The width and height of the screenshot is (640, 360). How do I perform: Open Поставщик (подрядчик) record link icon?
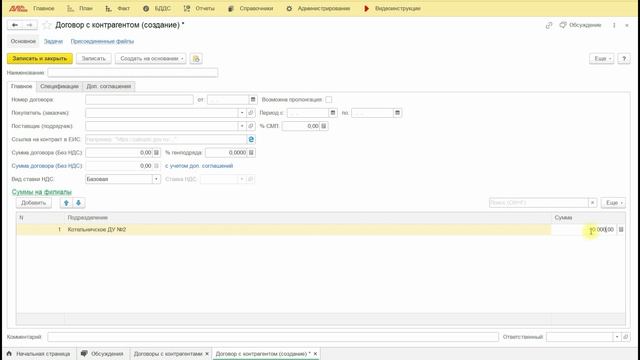tap(251, 126)
